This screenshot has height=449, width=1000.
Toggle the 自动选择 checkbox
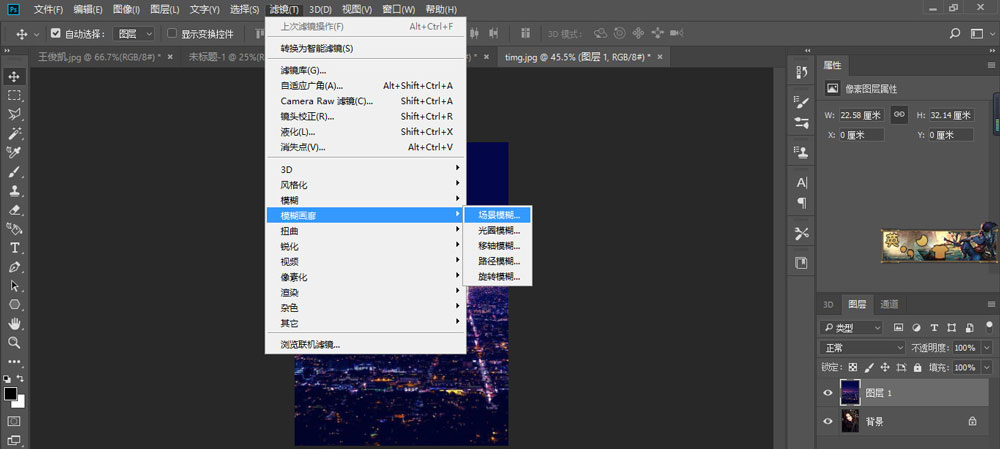tap(56, 33)
